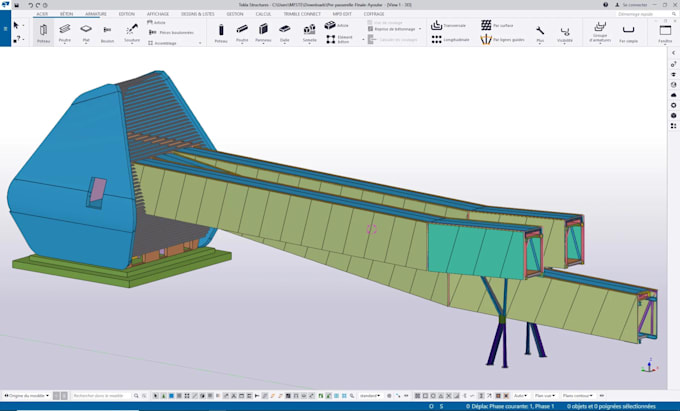The height and width of the screenshot is (411, 680).
Task: Open the Origine du modèle dropdown
Action: [27, 395]
